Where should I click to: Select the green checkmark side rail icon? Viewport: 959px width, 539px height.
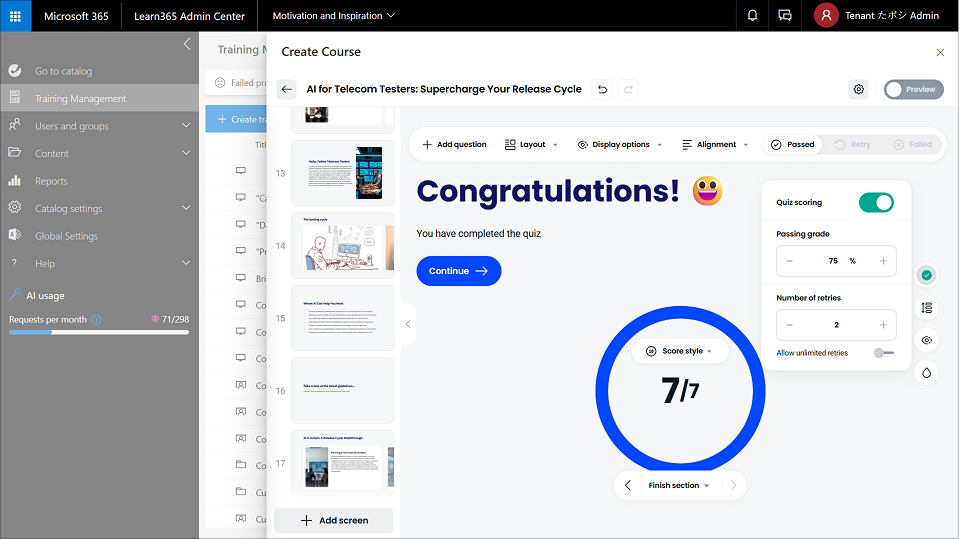coord(926,275)
